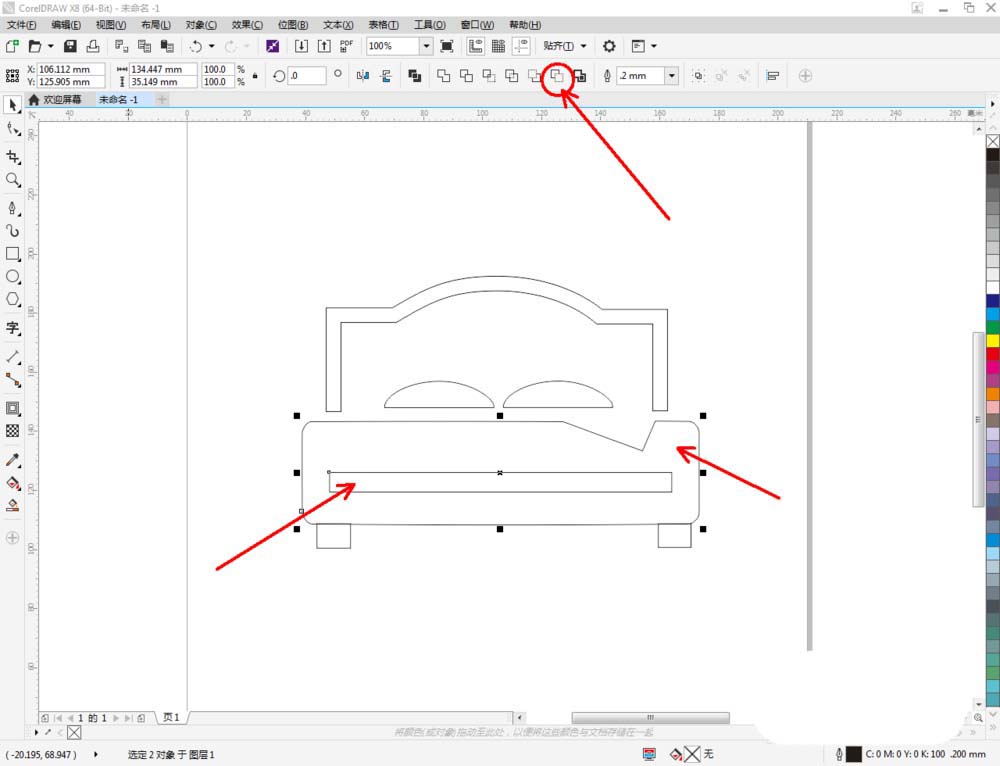The width and height of the screenshot is (1000, 766).
Task: Click the yellow color swatch
Action: [x=992, y=341]
